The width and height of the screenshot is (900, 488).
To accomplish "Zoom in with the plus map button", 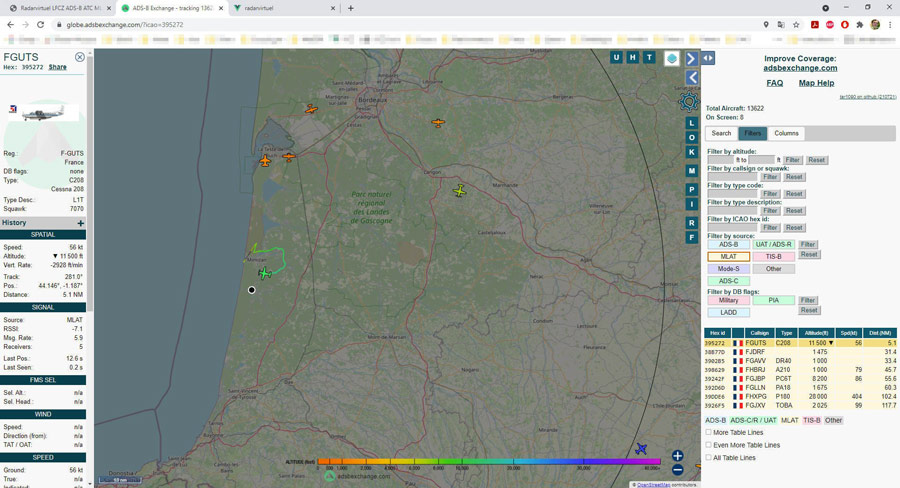I will [x=677, y=456].
